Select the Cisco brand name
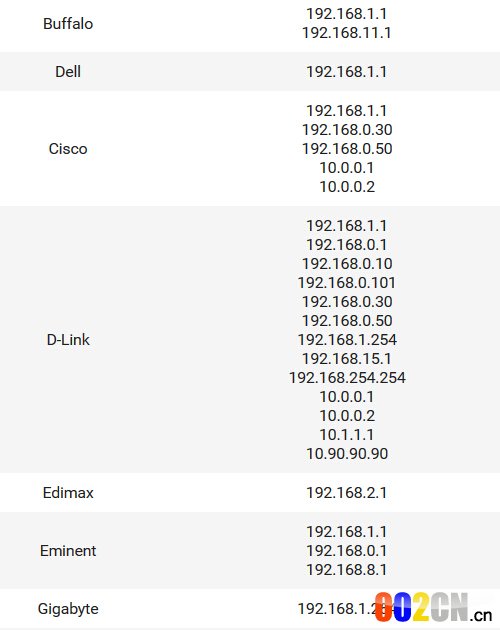Image resolution: width=500 pixels, height=630 pixels. pyautogui.click(x=68, y=149)
